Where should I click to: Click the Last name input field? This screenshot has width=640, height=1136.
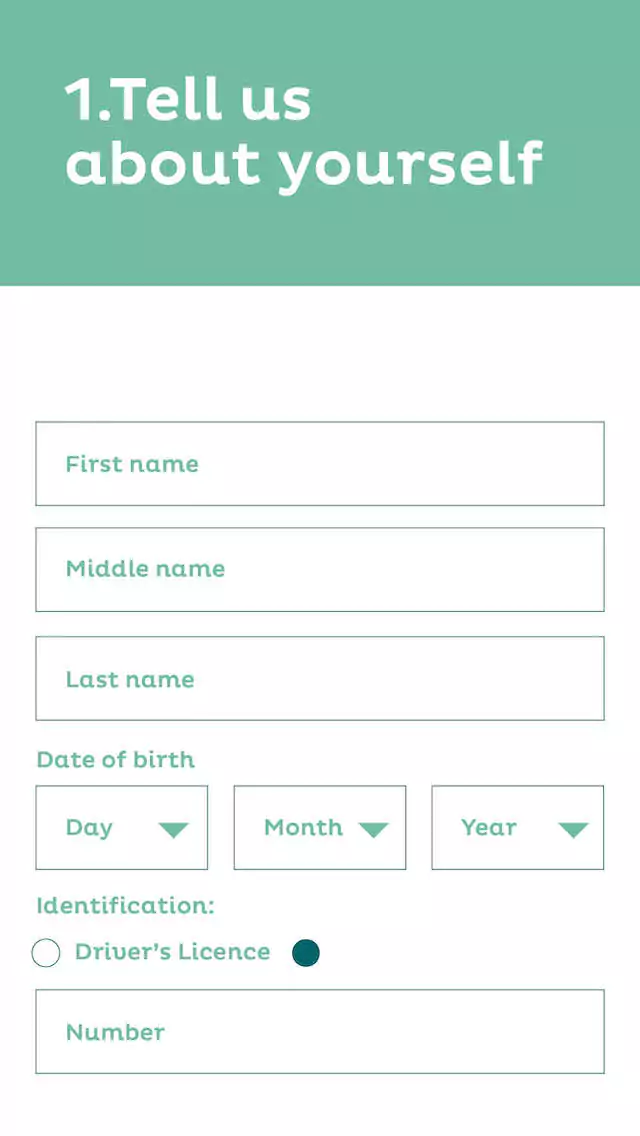coord(320,678)
